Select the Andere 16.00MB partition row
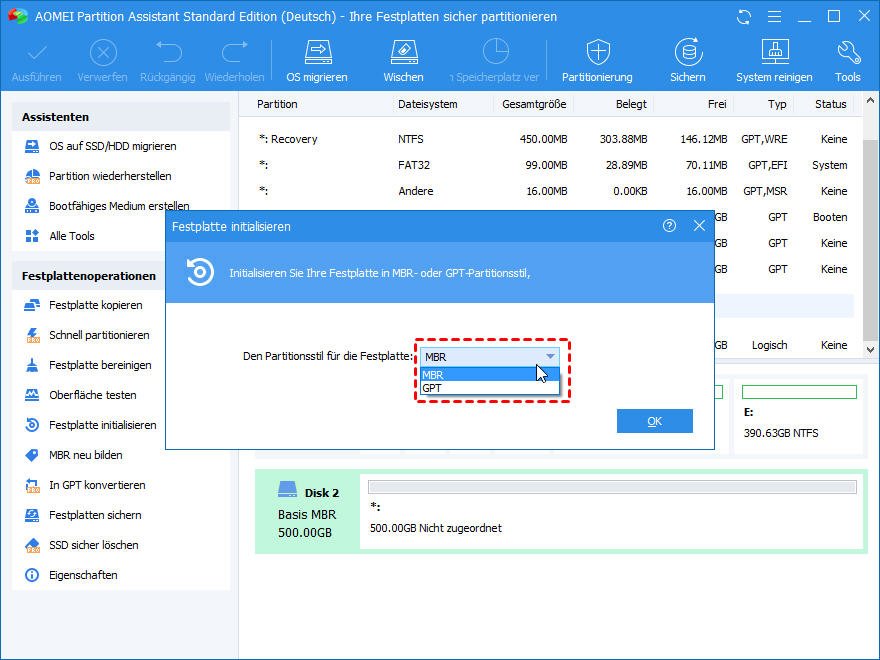This screenshot has width=880, height=660. (x=553, y=191)
